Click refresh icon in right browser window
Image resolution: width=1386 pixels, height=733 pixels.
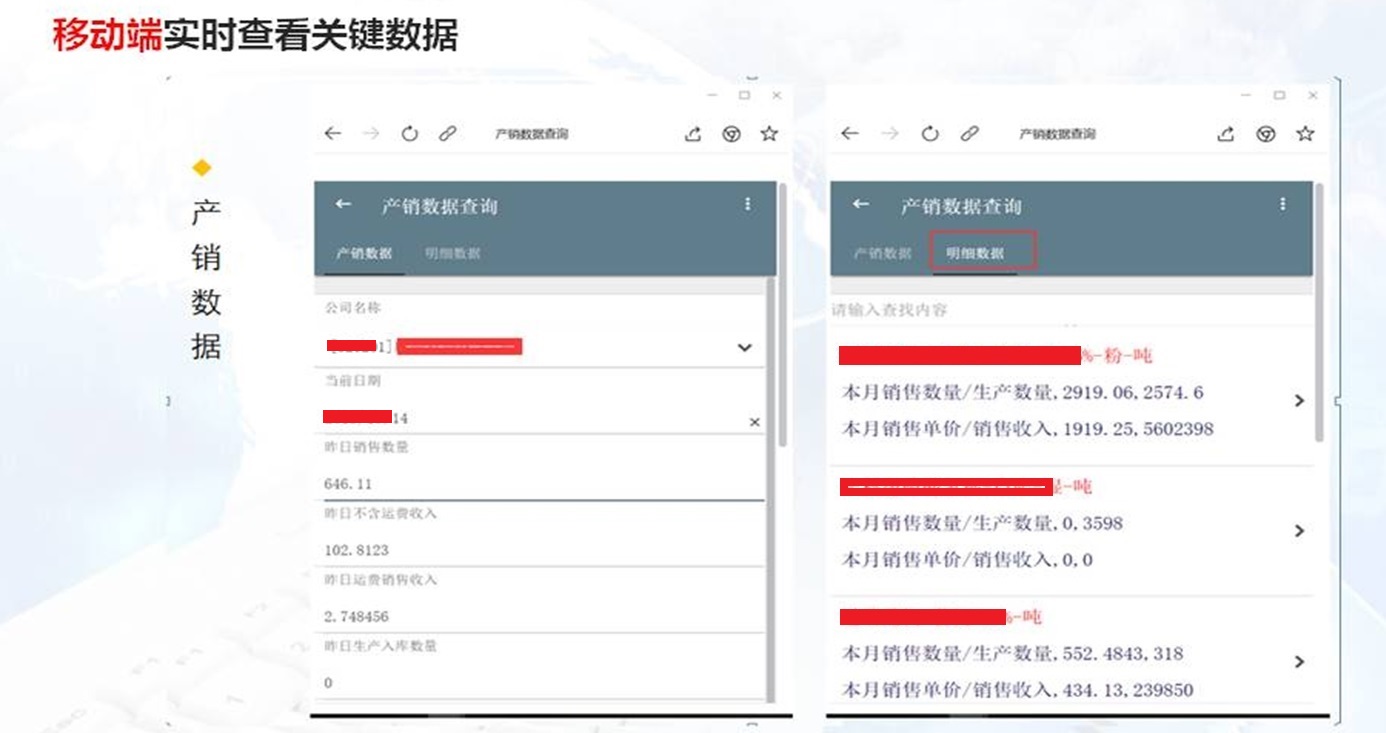click(930, 134)
